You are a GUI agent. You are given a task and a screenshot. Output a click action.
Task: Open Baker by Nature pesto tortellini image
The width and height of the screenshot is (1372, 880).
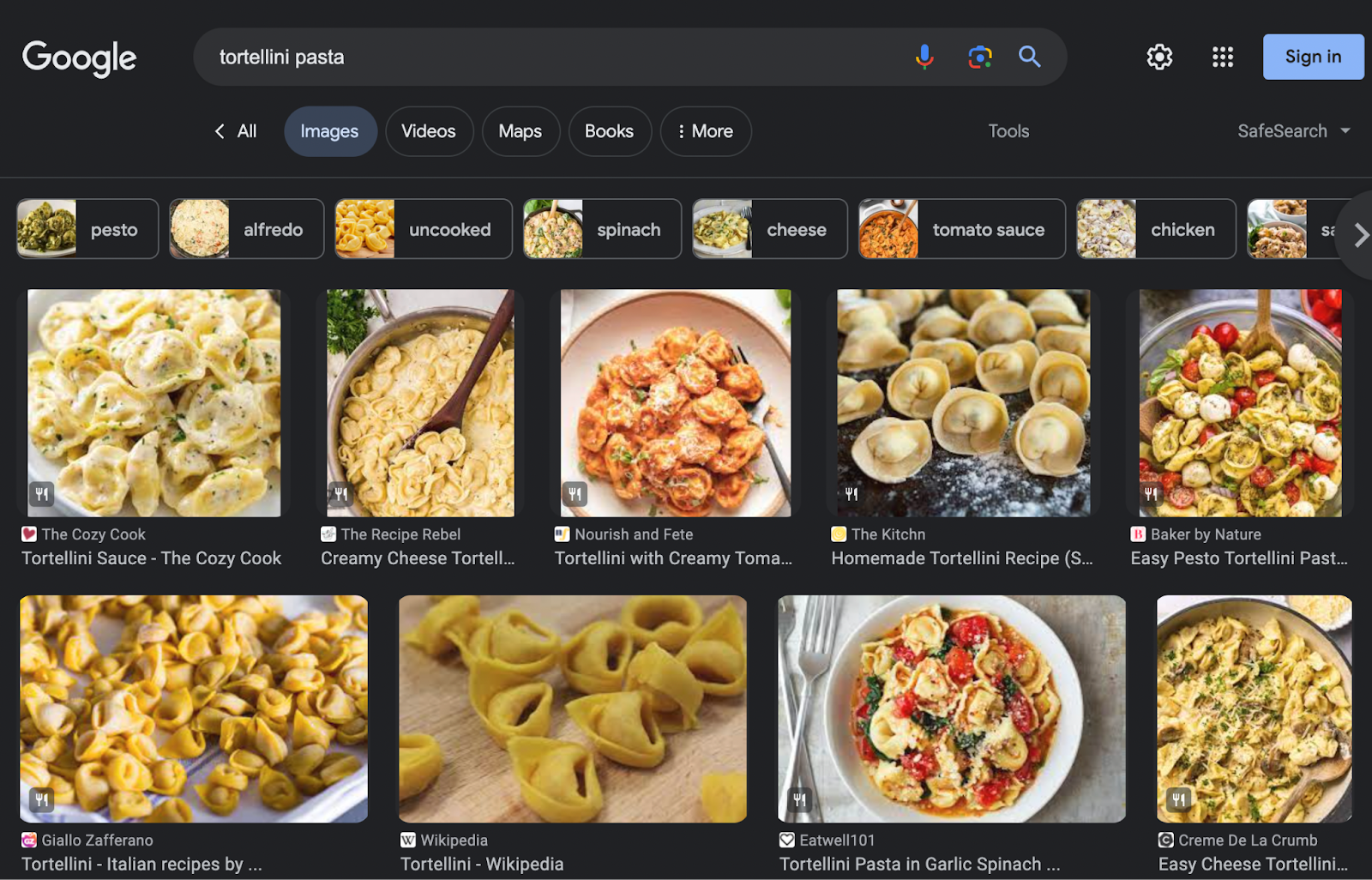[1240, 403]
